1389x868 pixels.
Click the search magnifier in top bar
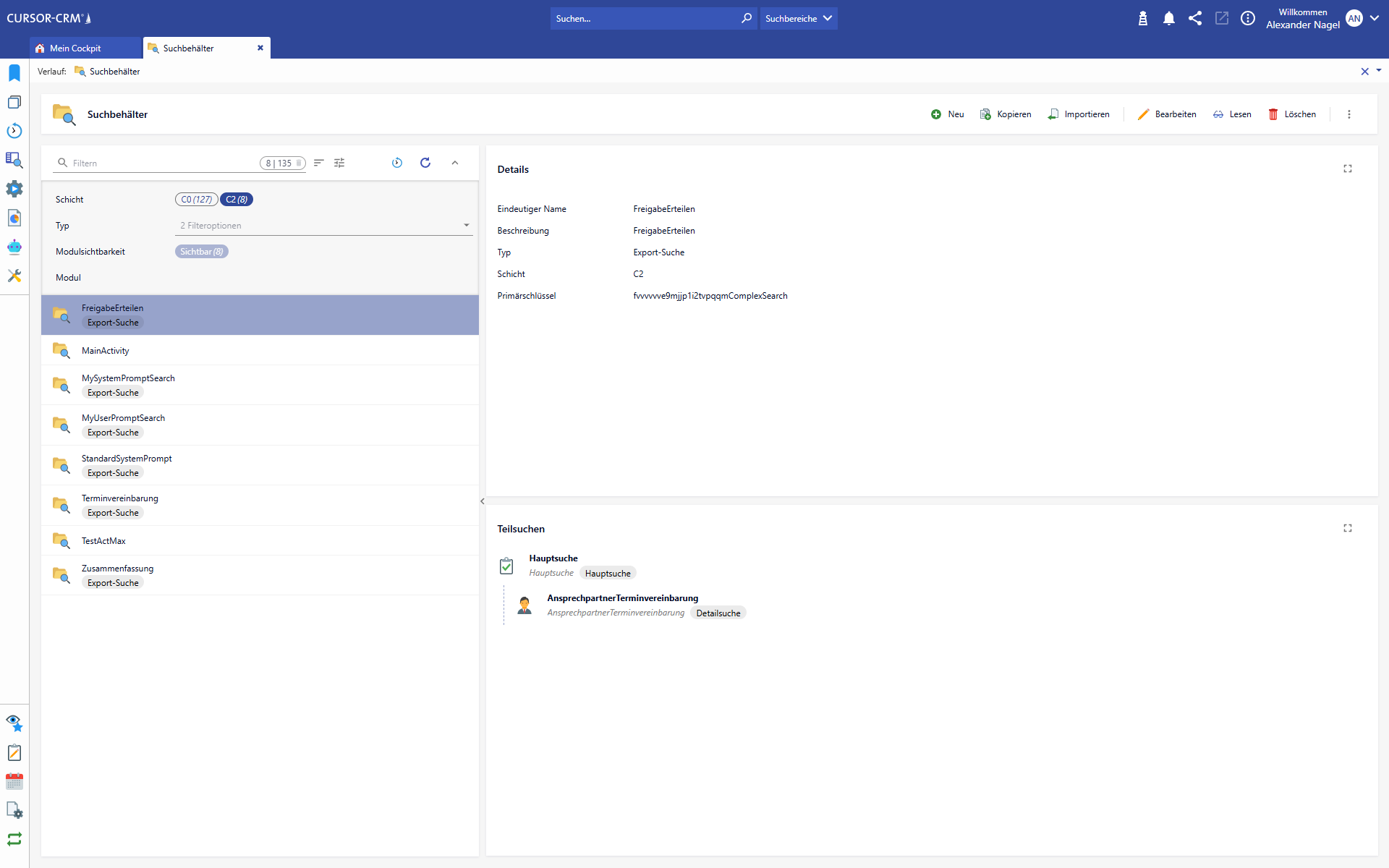(747, 18)
